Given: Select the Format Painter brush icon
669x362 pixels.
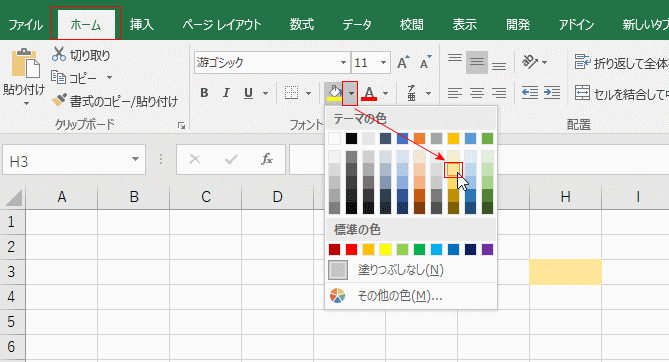Looking at the screenshot, I should (58, 100).
